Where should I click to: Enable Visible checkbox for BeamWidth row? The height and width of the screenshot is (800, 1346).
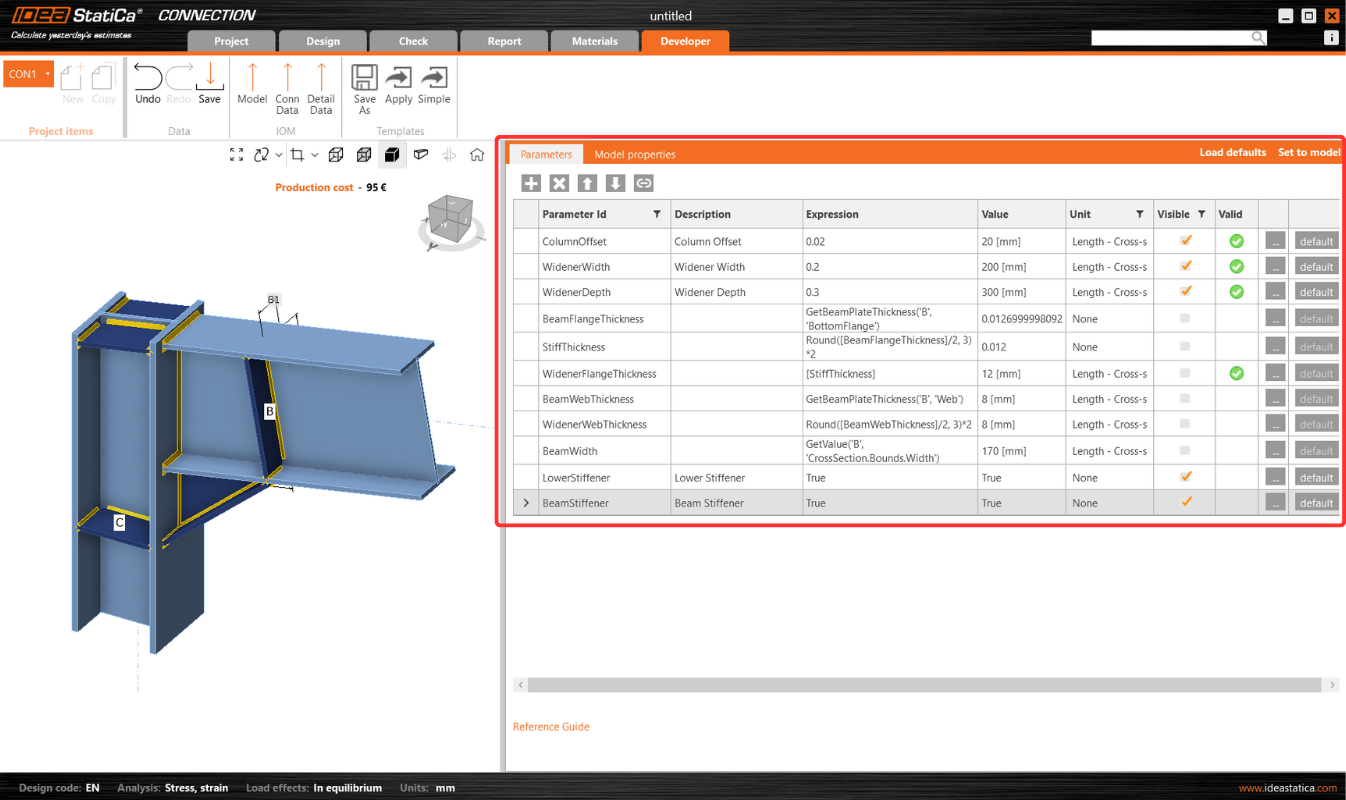pos(1186,450)
